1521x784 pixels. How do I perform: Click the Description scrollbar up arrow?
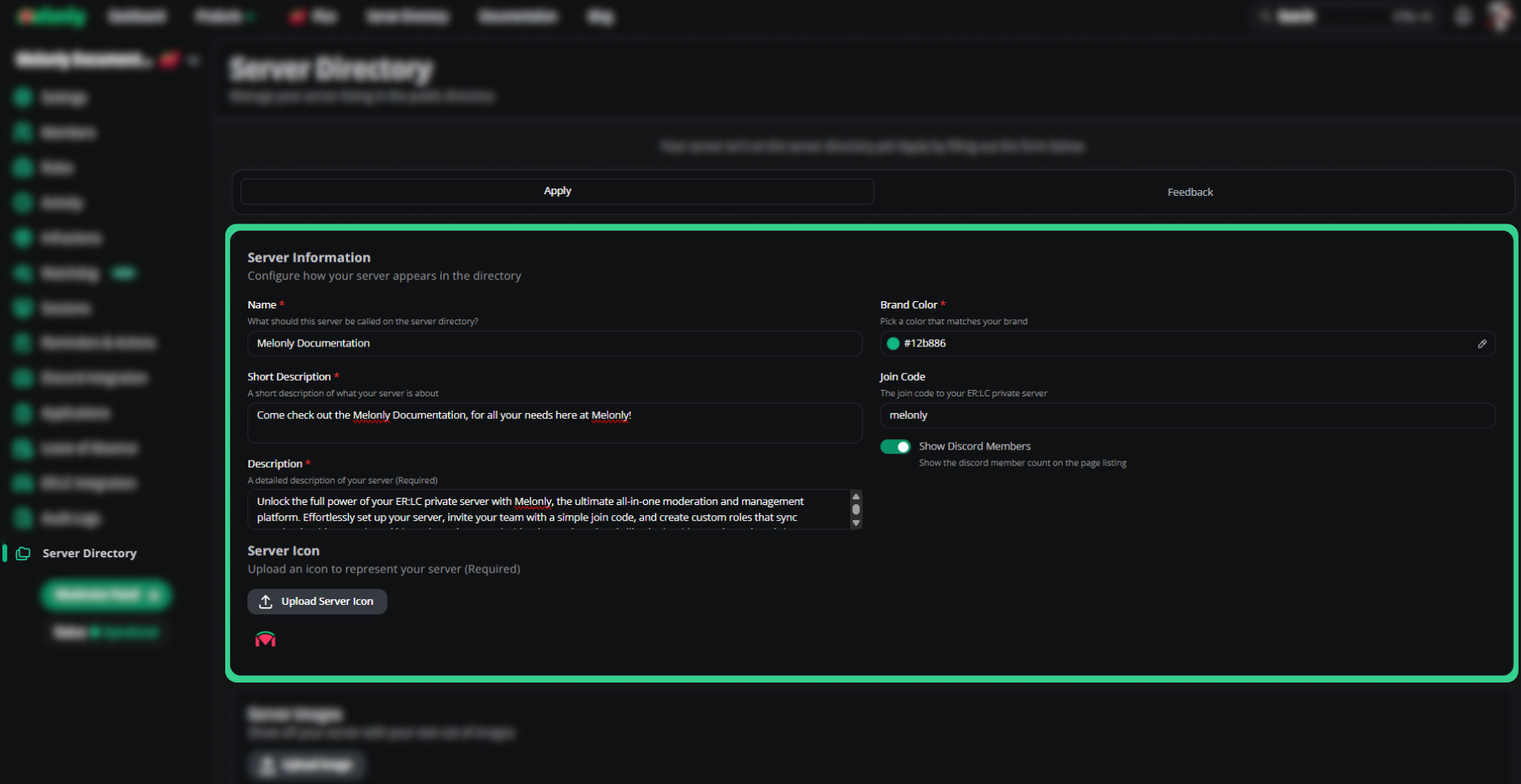coord(856,496)
